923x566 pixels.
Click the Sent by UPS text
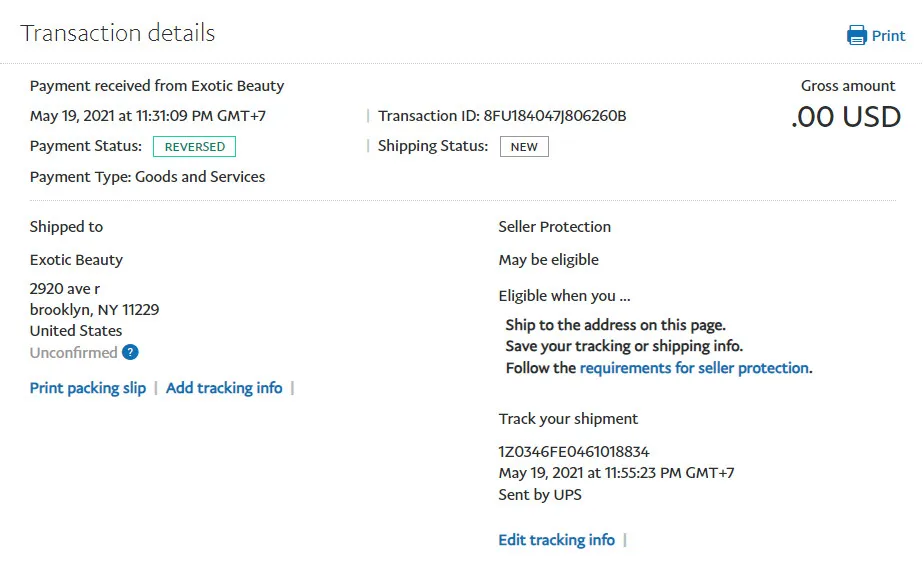[540, 494]
